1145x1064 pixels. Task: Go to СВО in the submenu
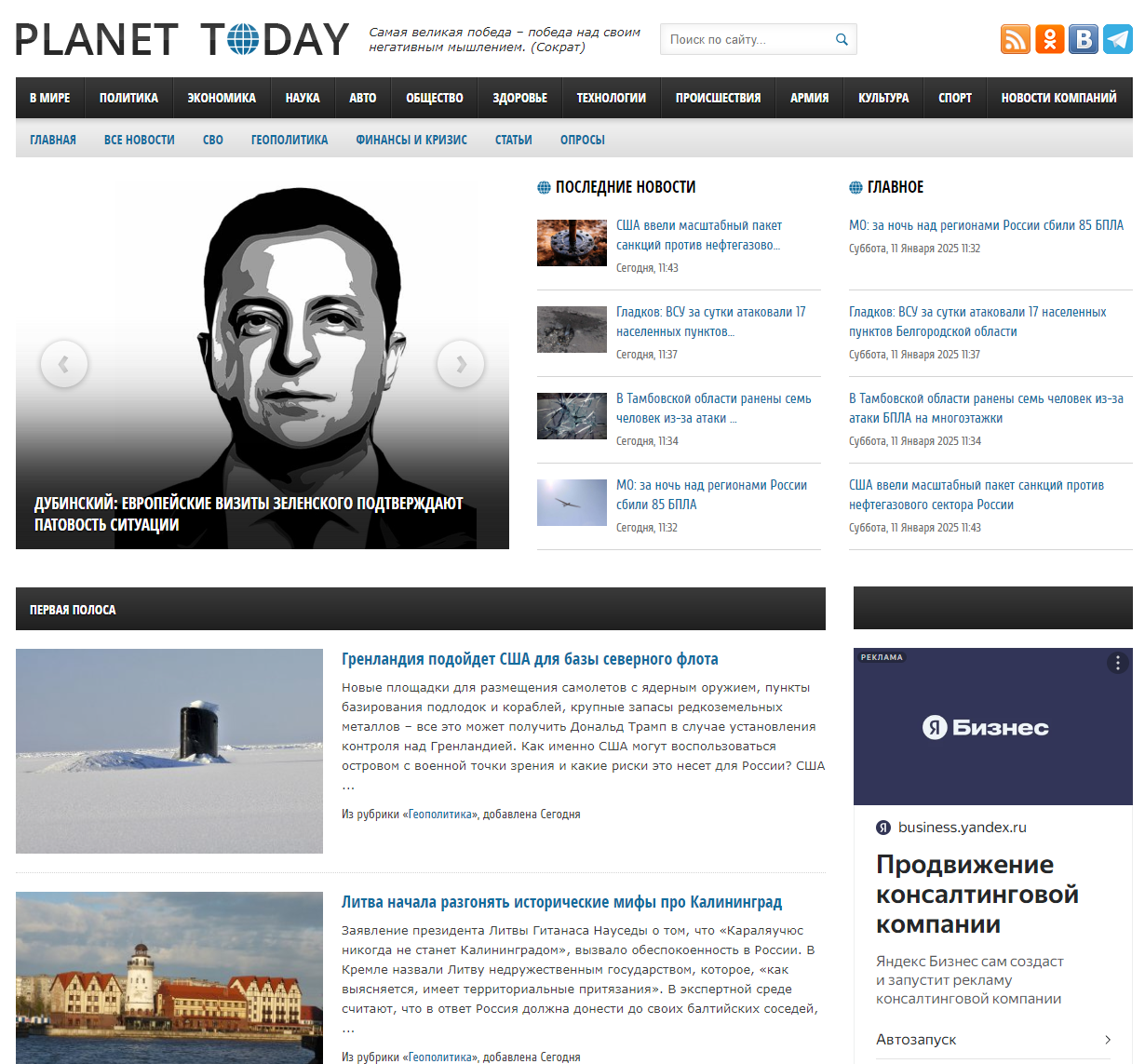[x=213, y=140]
